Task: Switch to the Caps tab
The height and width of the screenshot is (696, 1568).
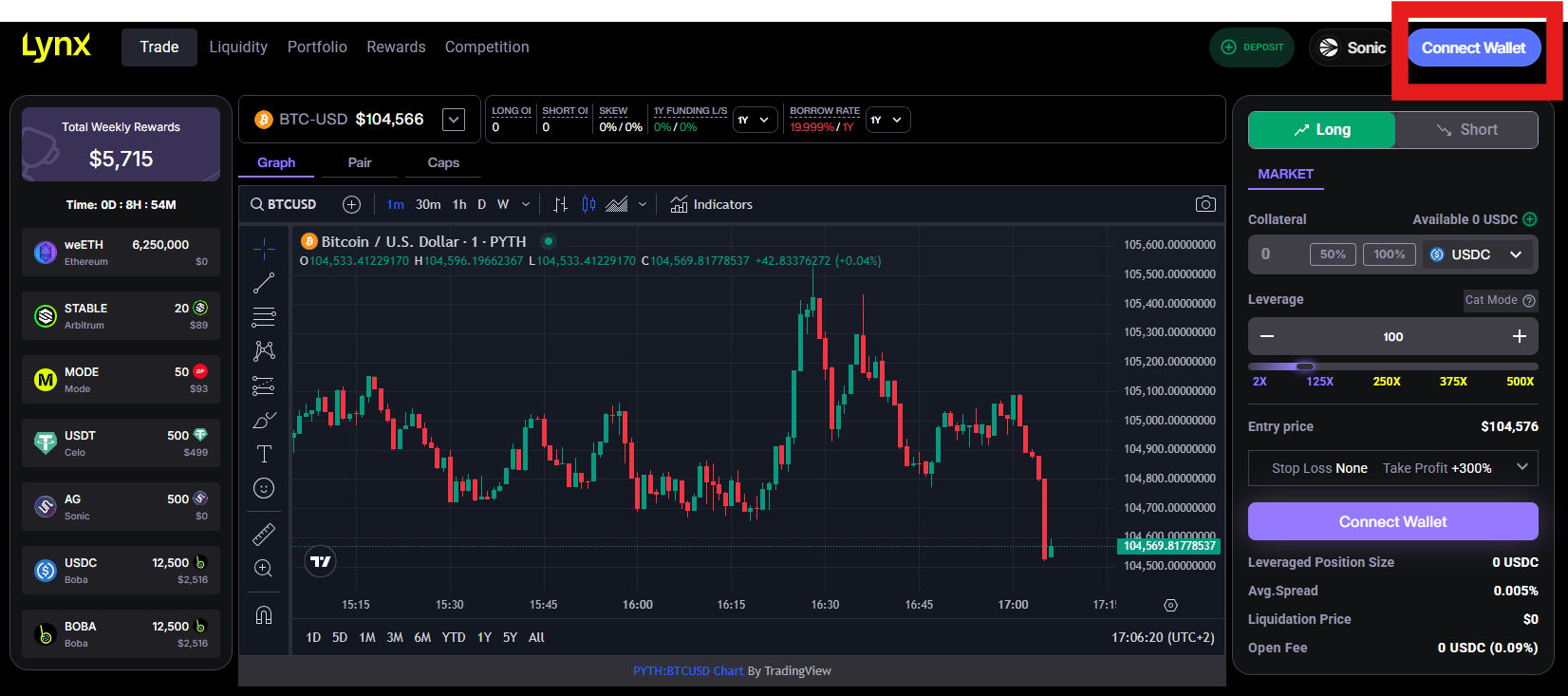Action: (443, 162)
